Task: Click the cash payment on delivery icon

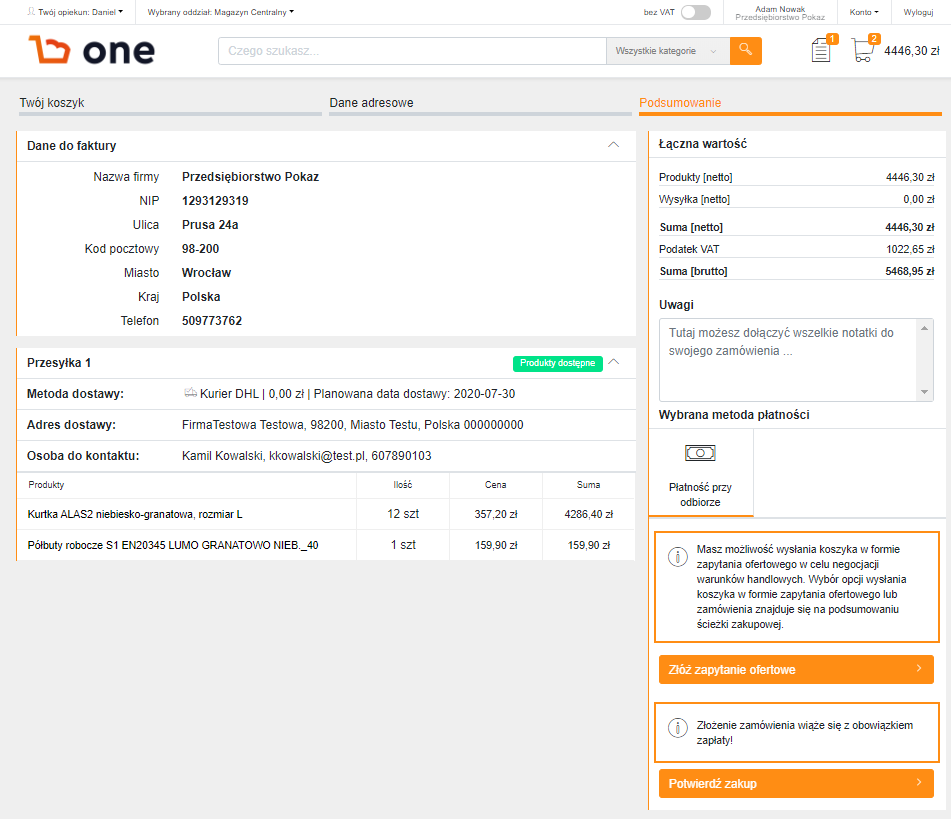Action: pyautogui.click(x=700, y=453)
